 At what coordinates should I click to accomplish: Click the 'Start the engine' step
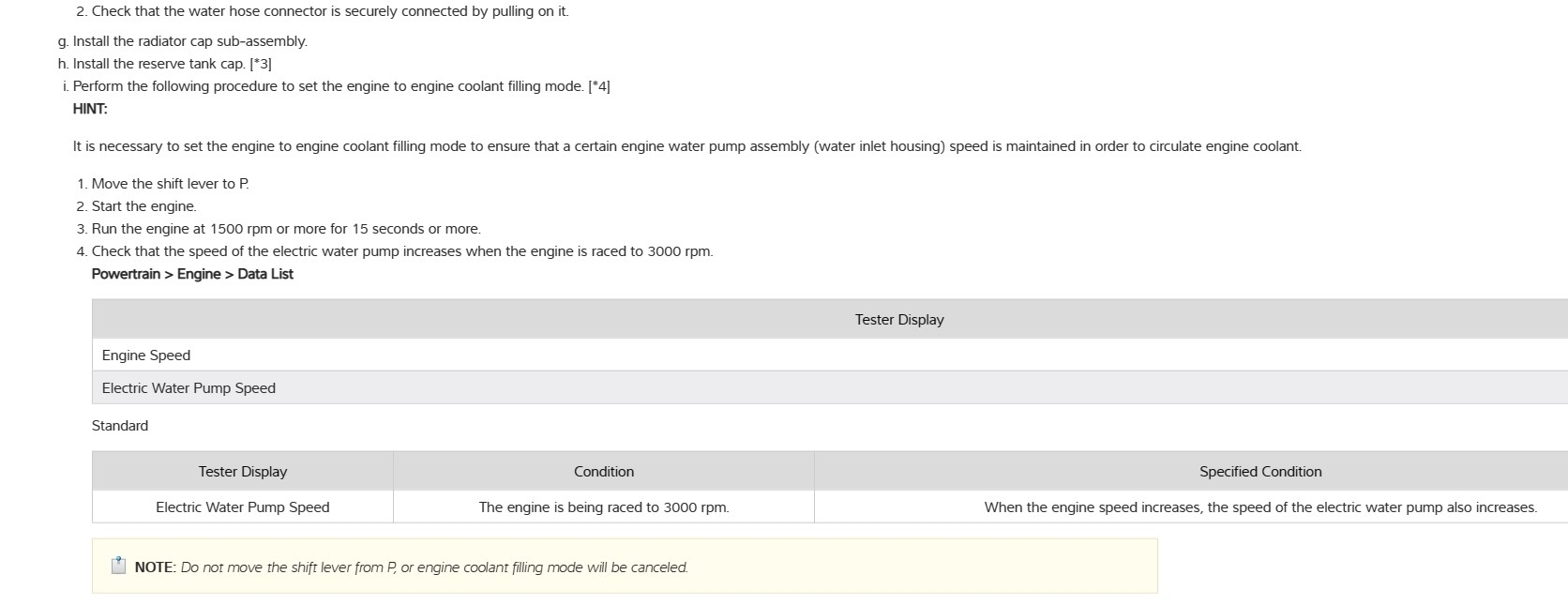pyautogui.click(x=143, y=206)
